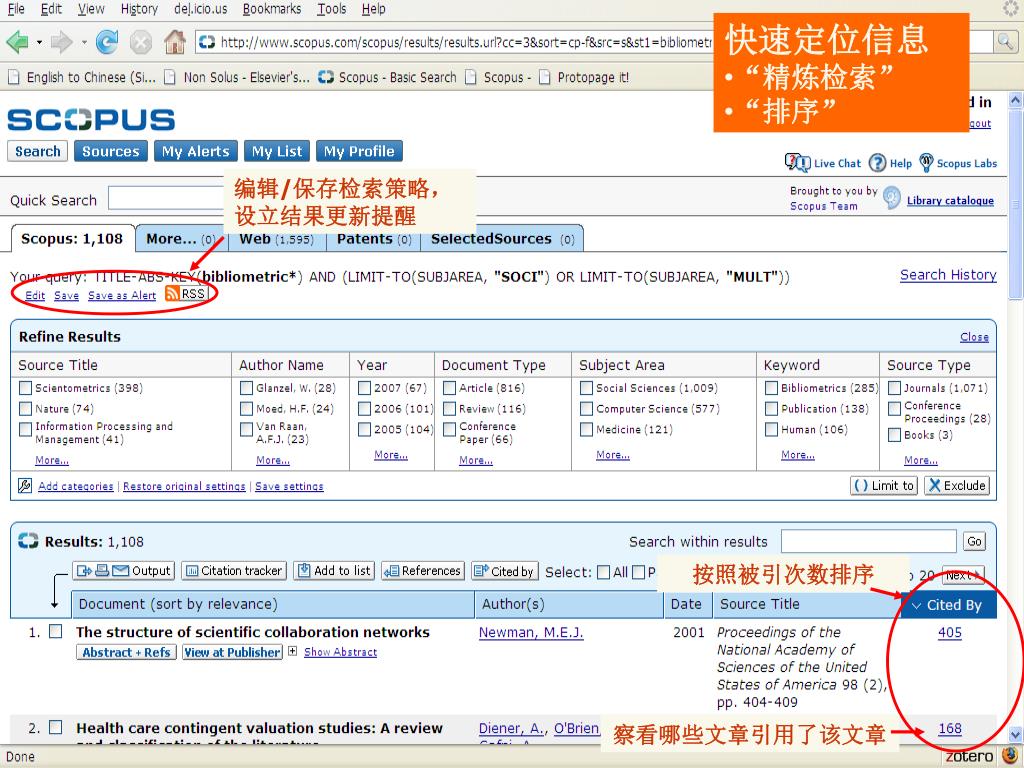Open Scopus Labs icon

point(926,163)
